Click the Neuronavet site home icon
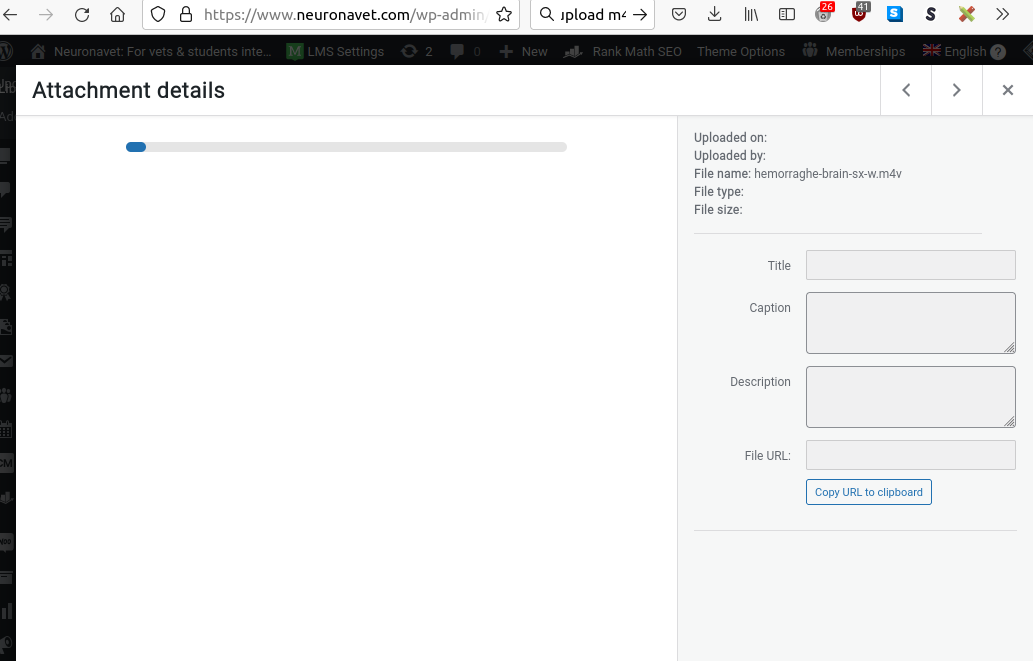The width and height of the screenshot is (1033, 661). pyautogui.click(x=38, y=51)
